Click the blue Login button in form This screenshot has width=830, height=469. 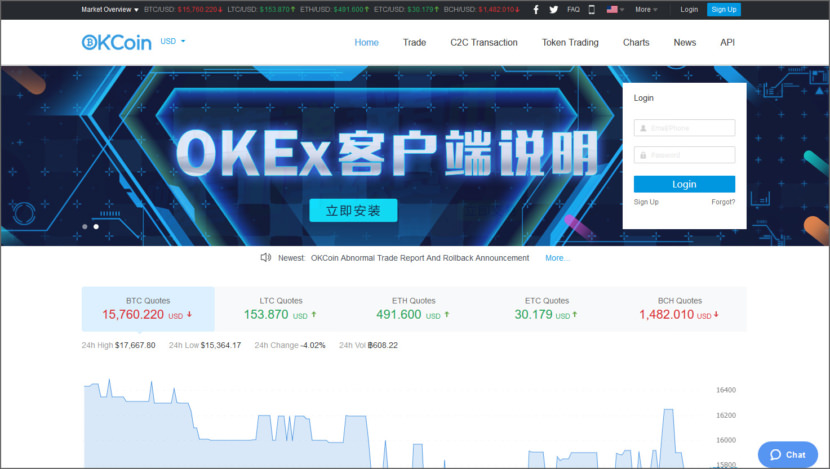pos(684,184)
